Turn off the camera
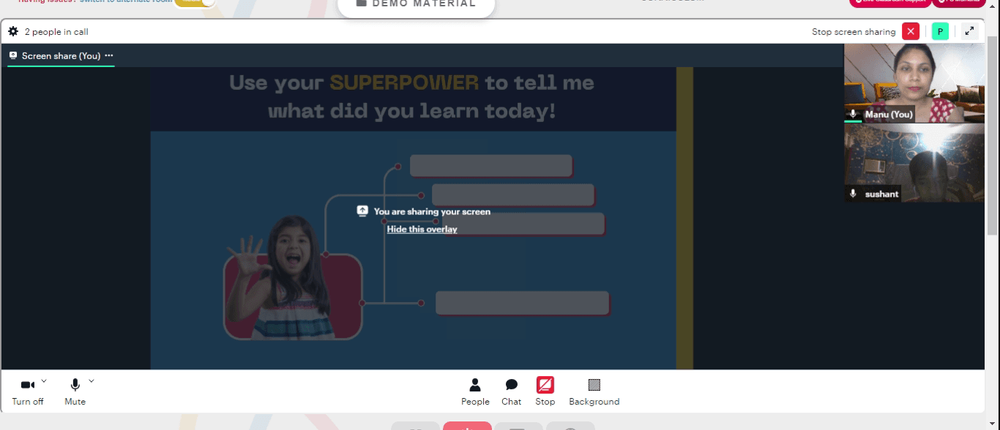Image resolution: width=1000 pixels, height=430 pixels. point(27,392)
